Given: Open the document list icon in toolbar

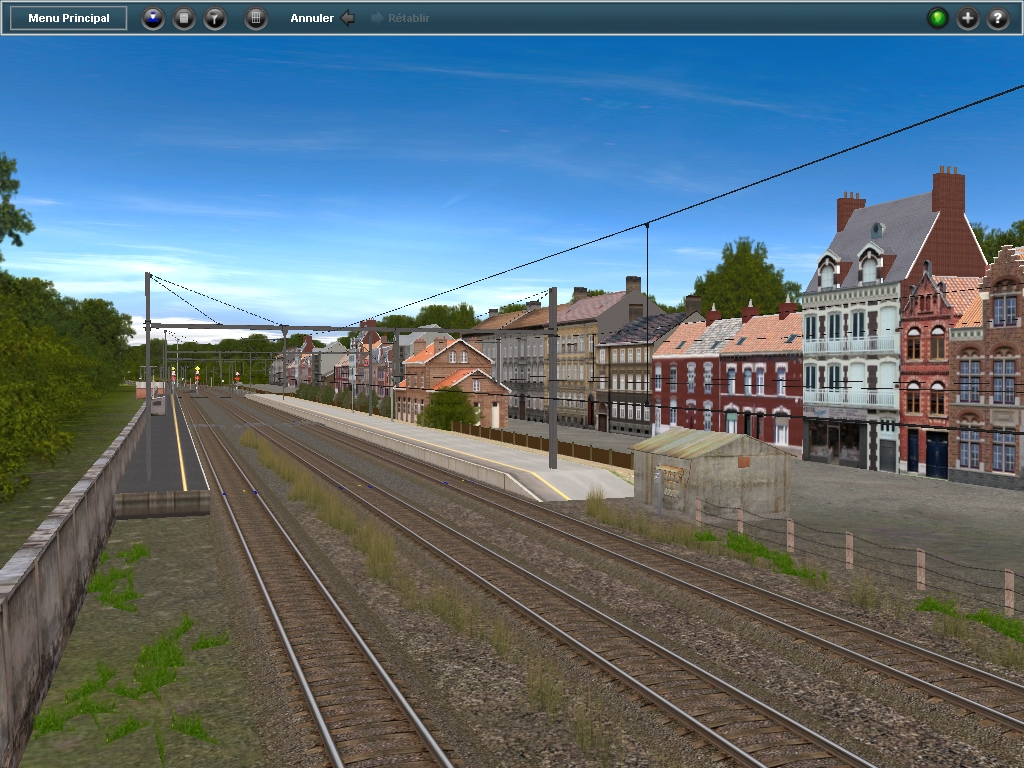Looking at the screenshot, I should (184, 18).
